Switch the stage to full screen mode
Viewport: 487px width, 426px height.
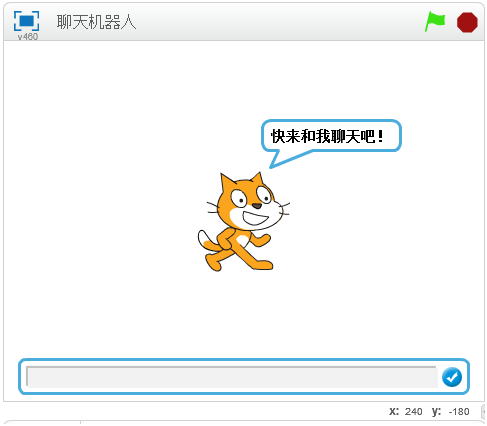tap(26, 21)
